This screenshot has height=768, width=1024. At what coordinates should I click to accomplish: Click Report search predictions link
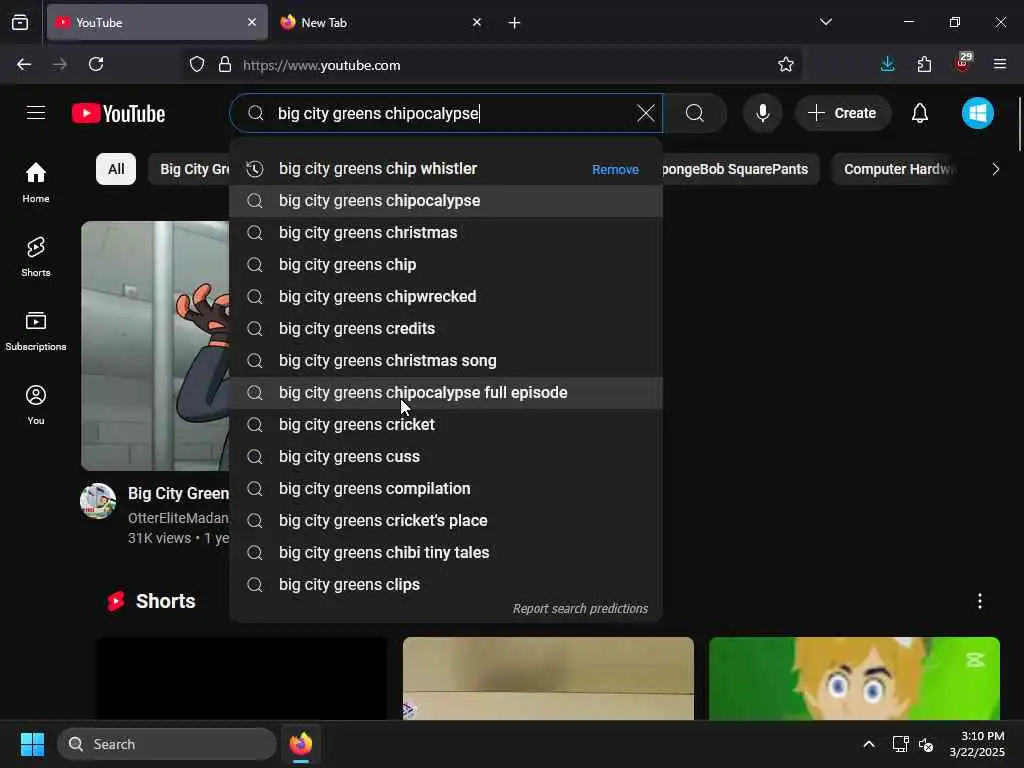(580, 609)
